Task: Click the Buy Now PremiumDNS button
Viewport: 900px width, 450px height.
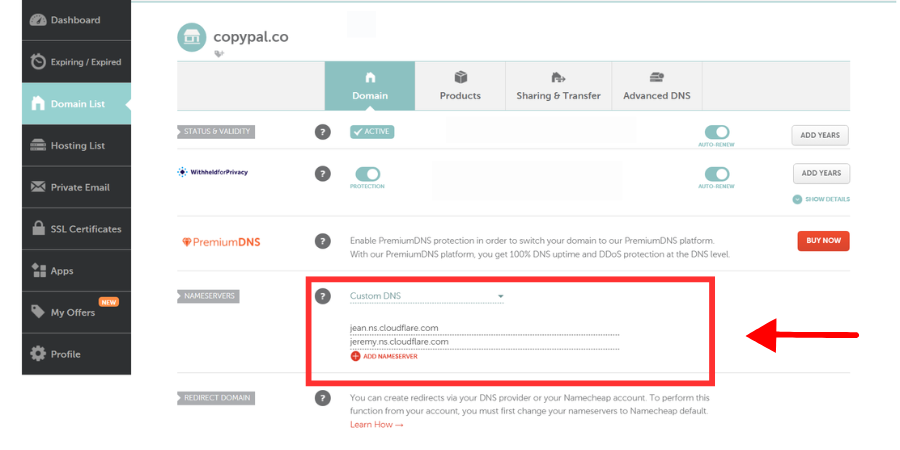Action: tap(823, 241)
